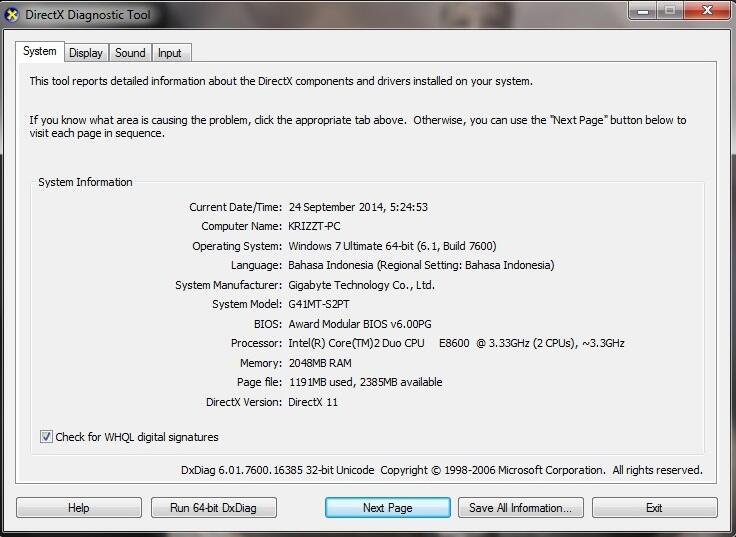Click Award Modular BIOS v6.00PG value

(x=360, y=324)
